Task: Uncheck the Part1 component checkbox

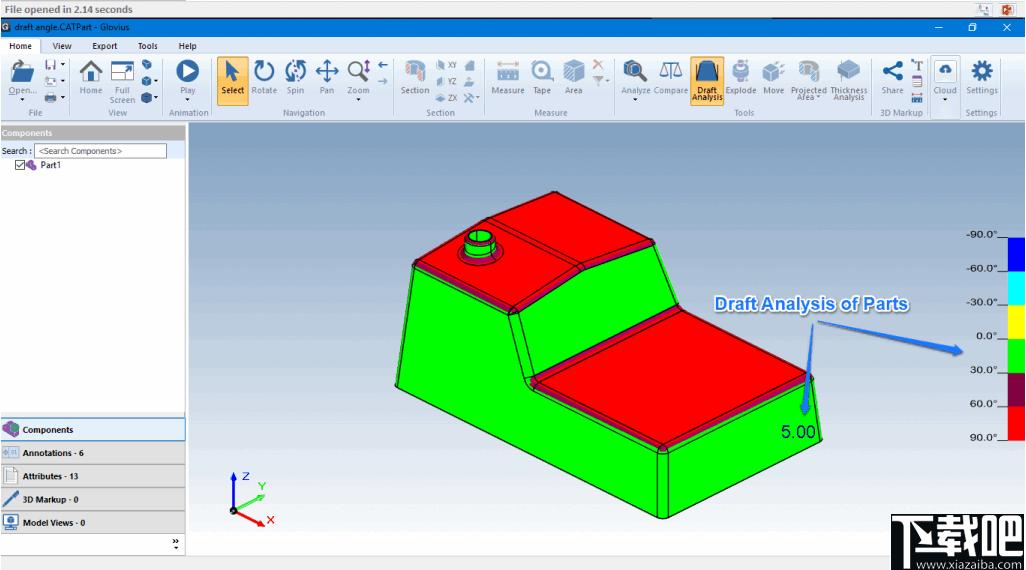Action: [x=20, y=165]
